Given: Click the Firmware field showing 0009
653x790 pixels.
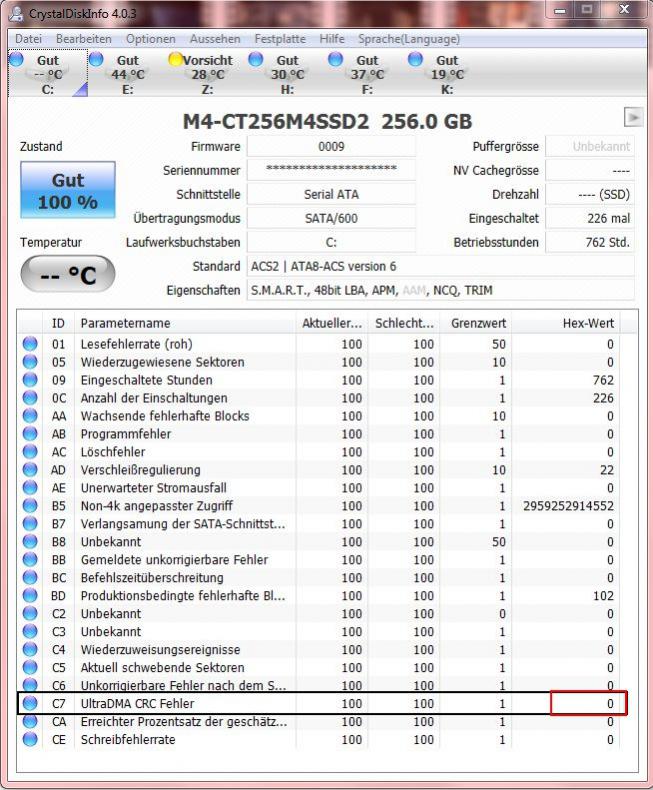Looking at the screenshot, I should (x=331, y=147).
